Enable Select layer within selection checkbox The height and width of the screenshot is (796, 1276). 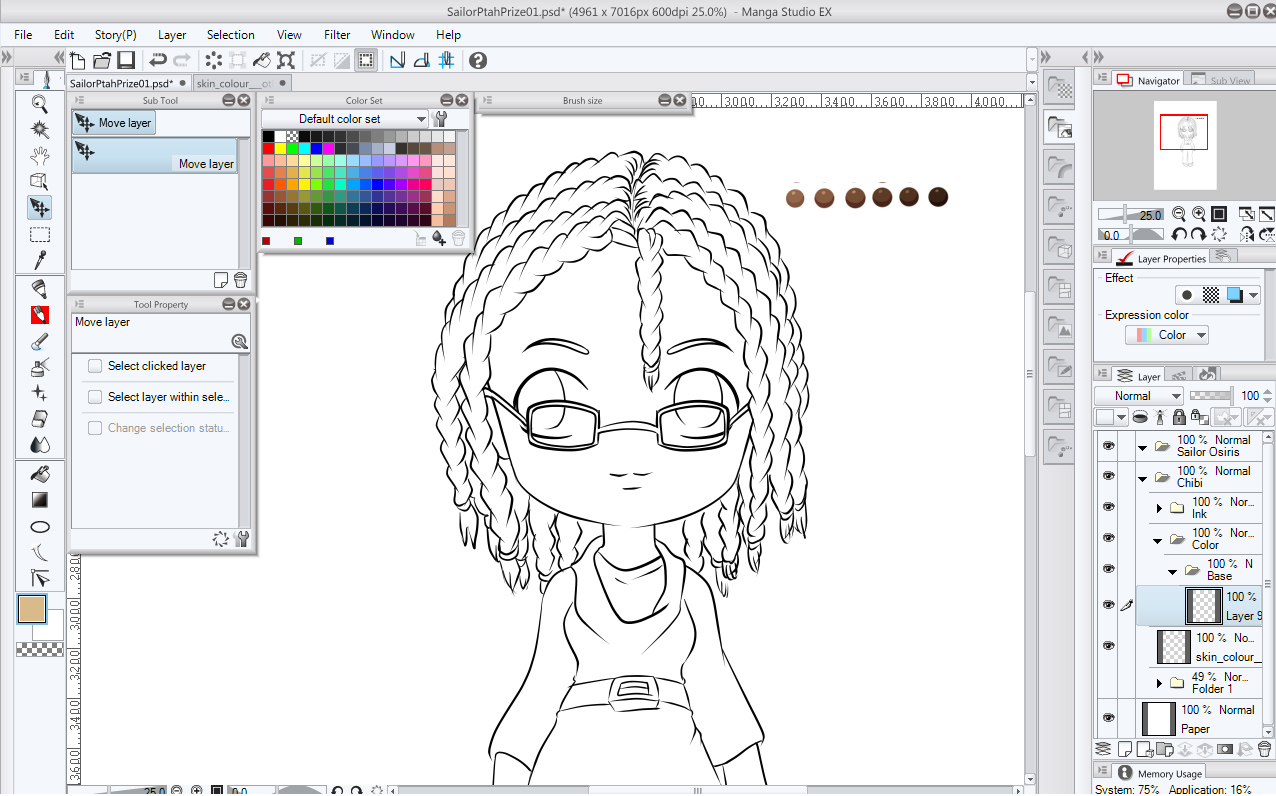coord(95,397)
